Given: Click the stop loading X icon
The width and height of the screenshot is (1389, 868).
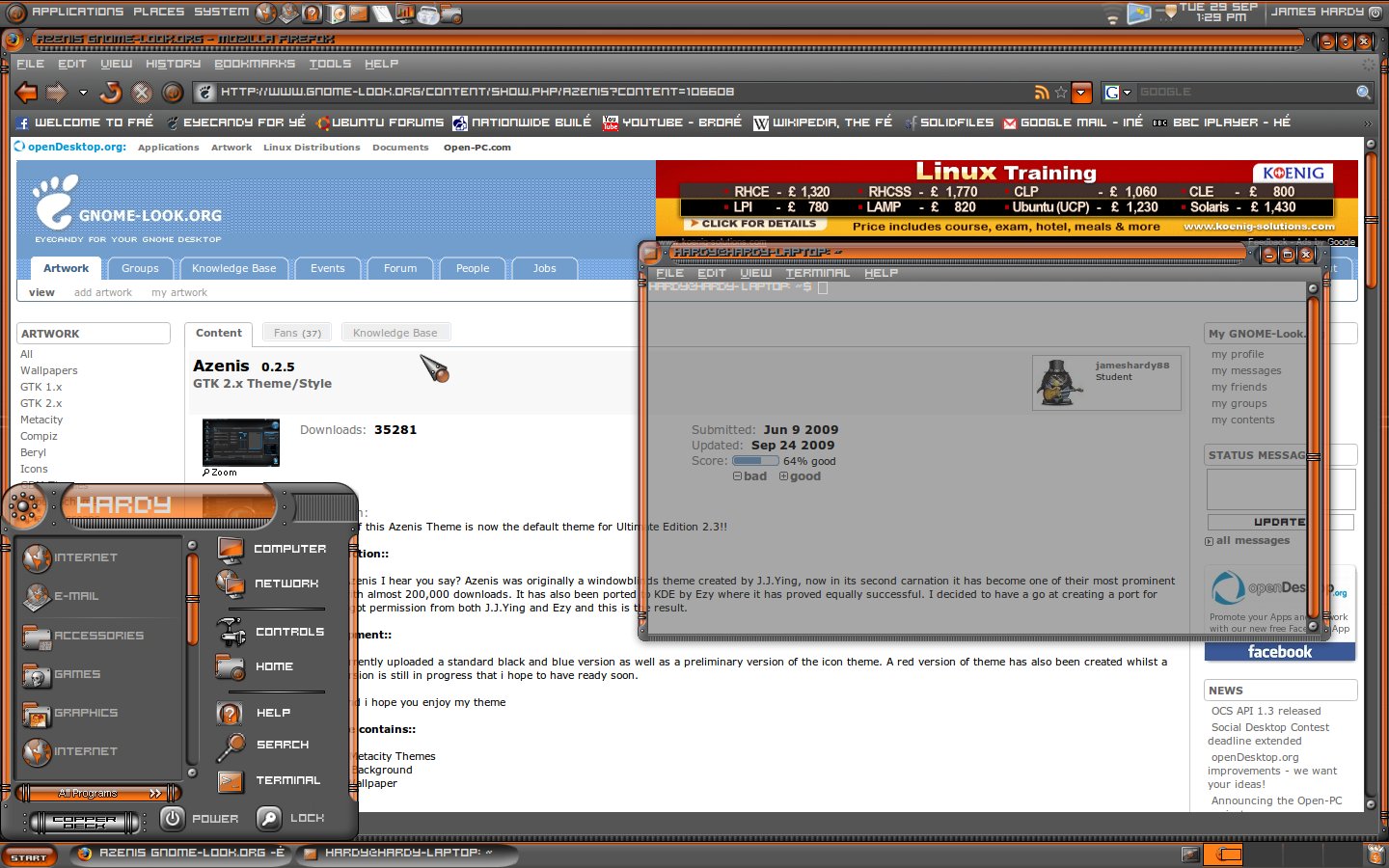Looking at the screenshot, I should (x=142, y=93).
